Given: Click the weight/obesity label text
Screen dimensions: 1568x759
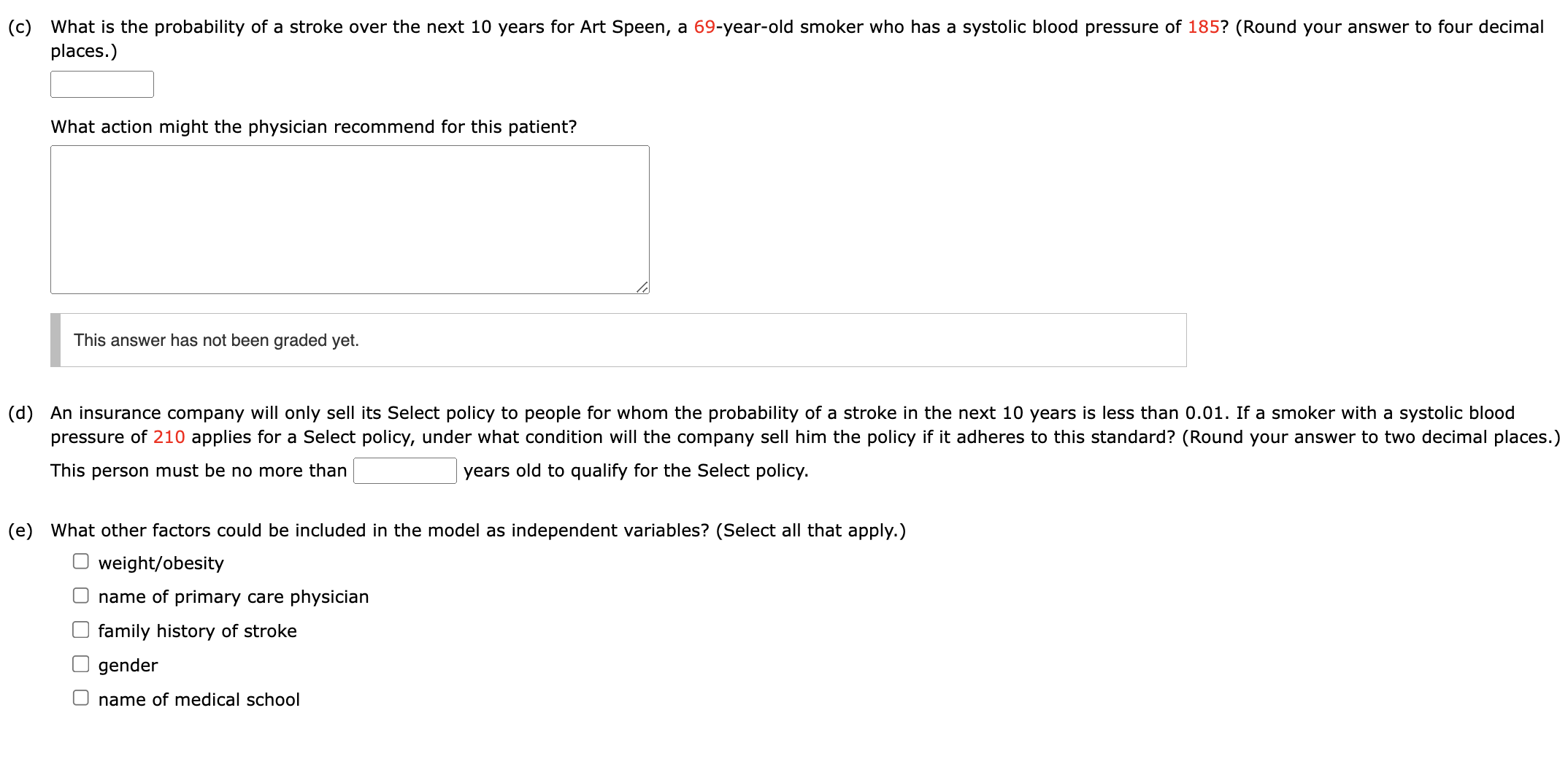Looking at the screenshot, I should click(x=161, y=561).
